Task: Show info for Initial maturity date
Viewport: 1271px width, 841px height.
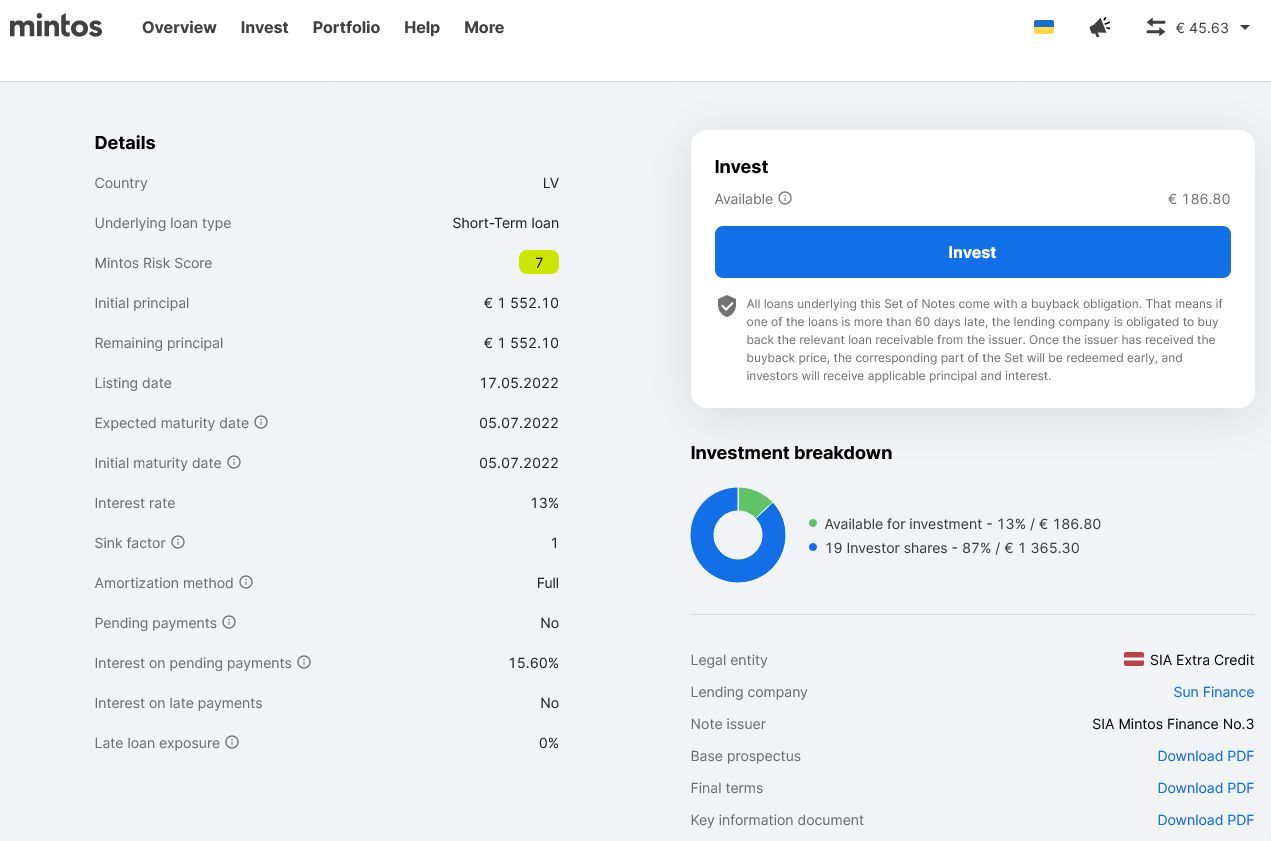Action: (x=234, y=462)
